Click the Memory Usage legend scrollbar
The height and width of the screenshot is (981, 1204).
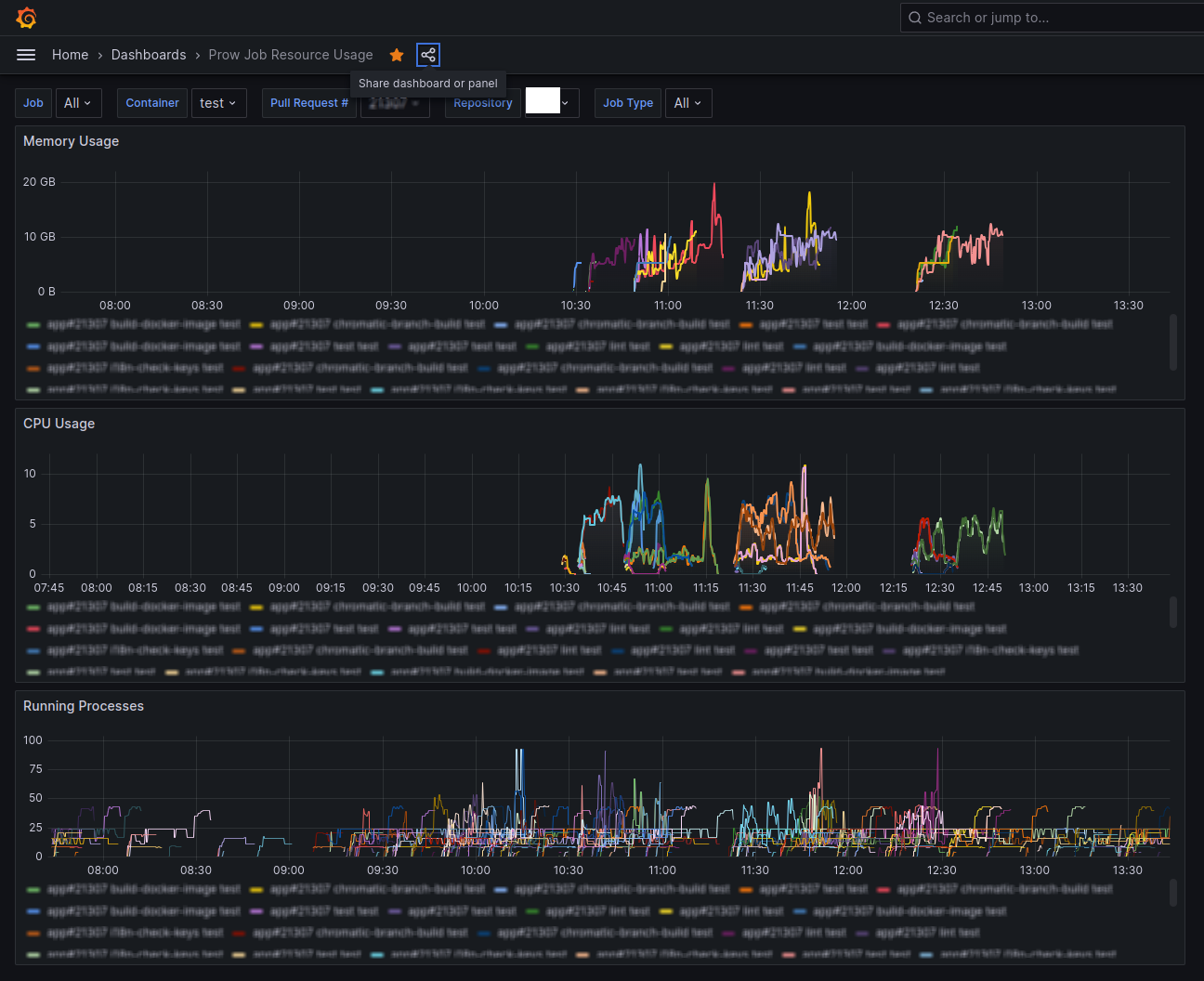[x=1173, y=342]
